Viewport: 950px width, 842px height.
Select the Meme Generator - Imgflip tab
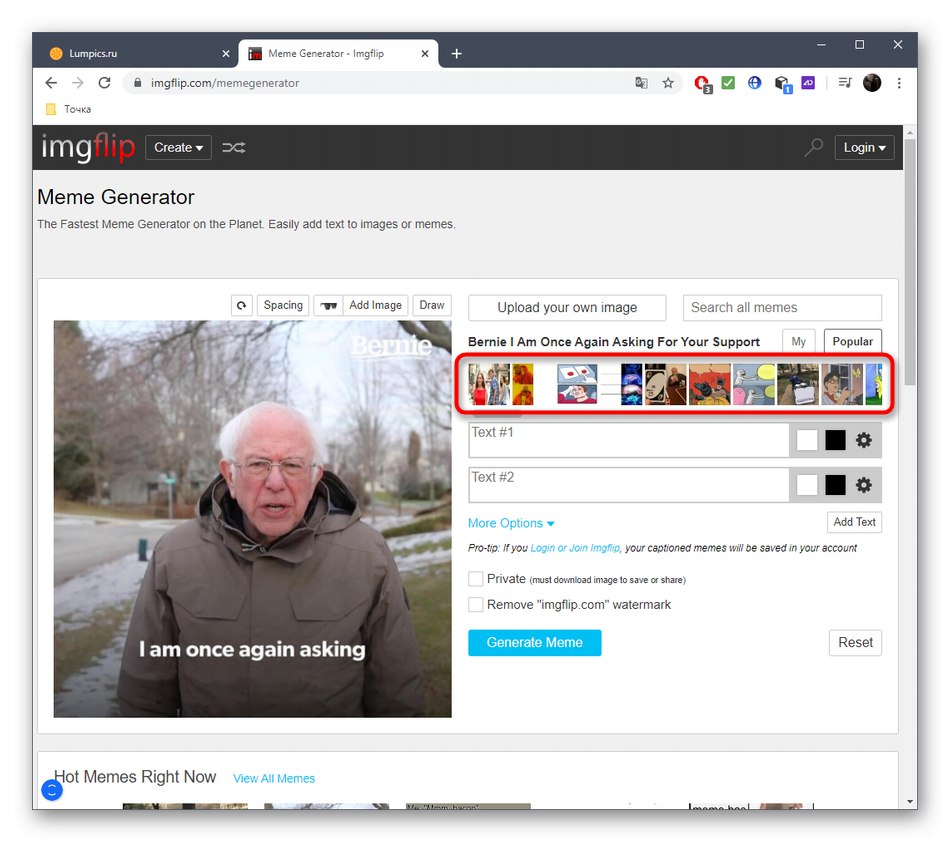click(338, 54)
